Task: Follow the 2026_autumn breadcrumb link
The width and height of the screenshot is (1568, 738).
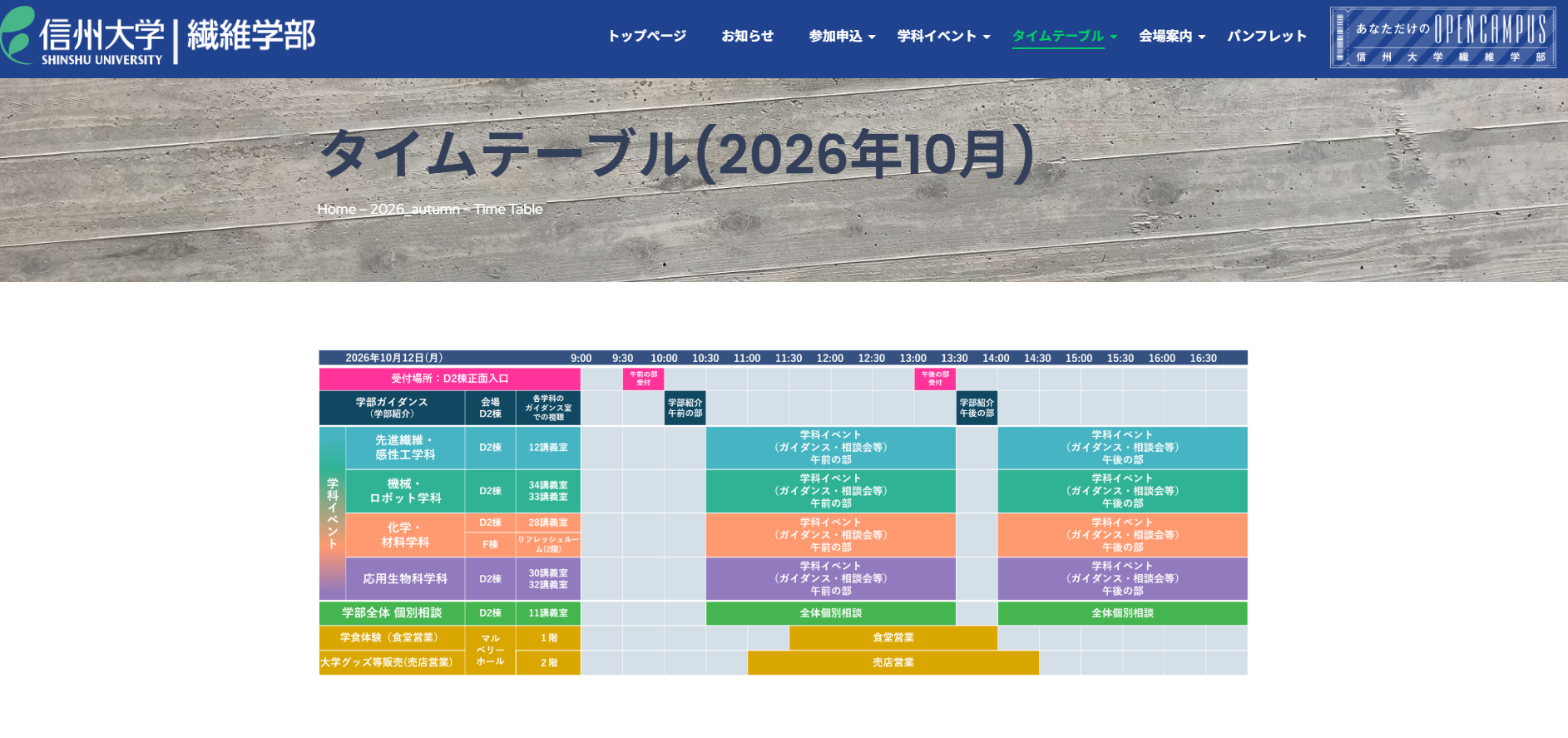Action: tap(414, 209)
